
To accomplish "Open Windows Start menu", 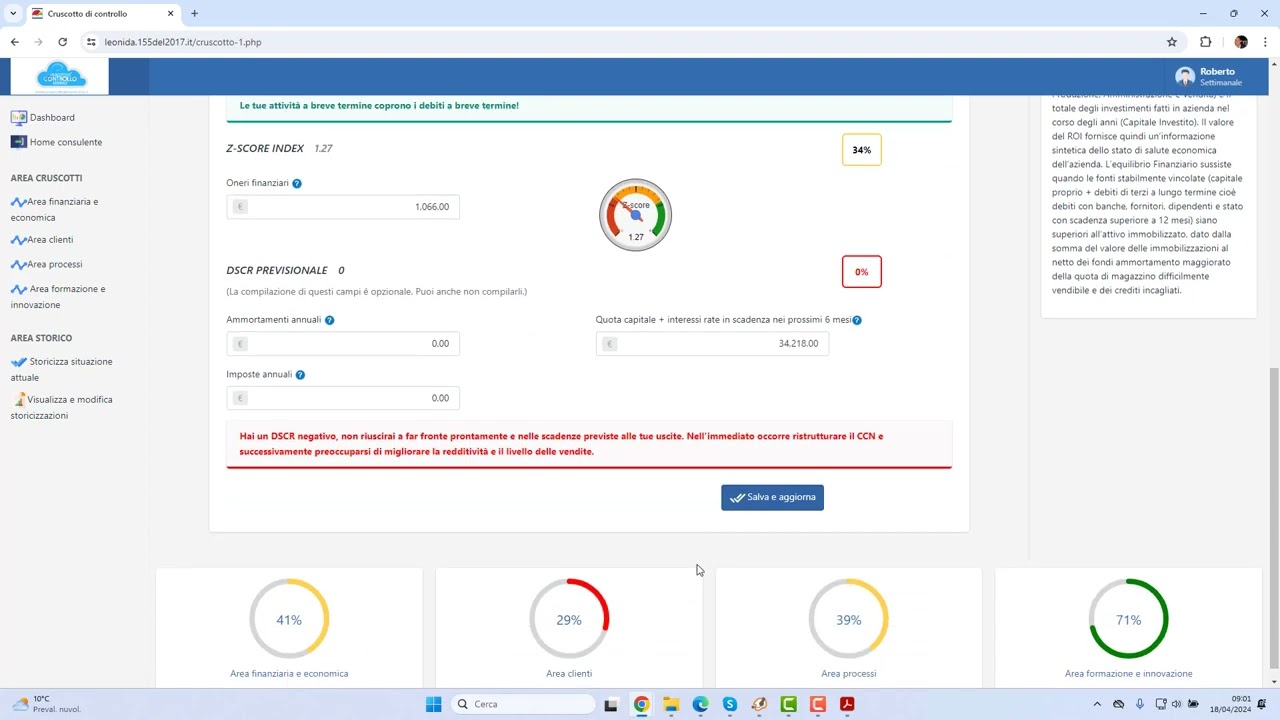I will tap(433, 704).
